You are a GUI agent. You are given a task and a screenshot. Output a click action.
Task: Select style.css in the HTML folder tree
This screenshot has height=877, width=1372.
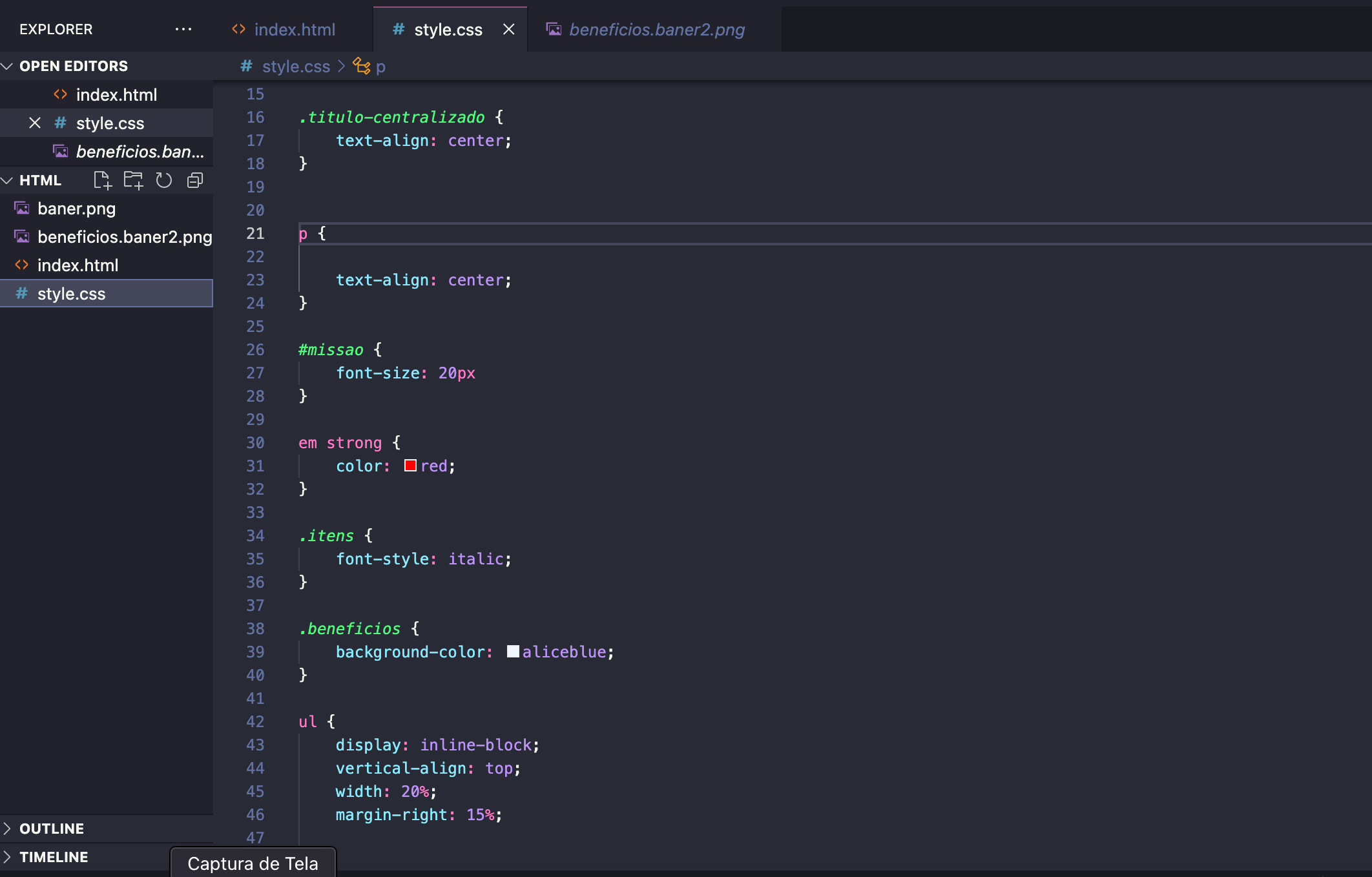(107, 294)
